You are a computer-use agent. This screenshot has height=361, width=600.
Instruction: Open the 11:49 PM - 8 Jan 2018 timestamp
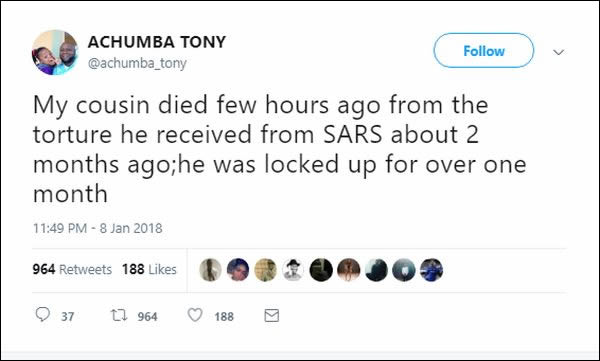click(x=98, y=229)
